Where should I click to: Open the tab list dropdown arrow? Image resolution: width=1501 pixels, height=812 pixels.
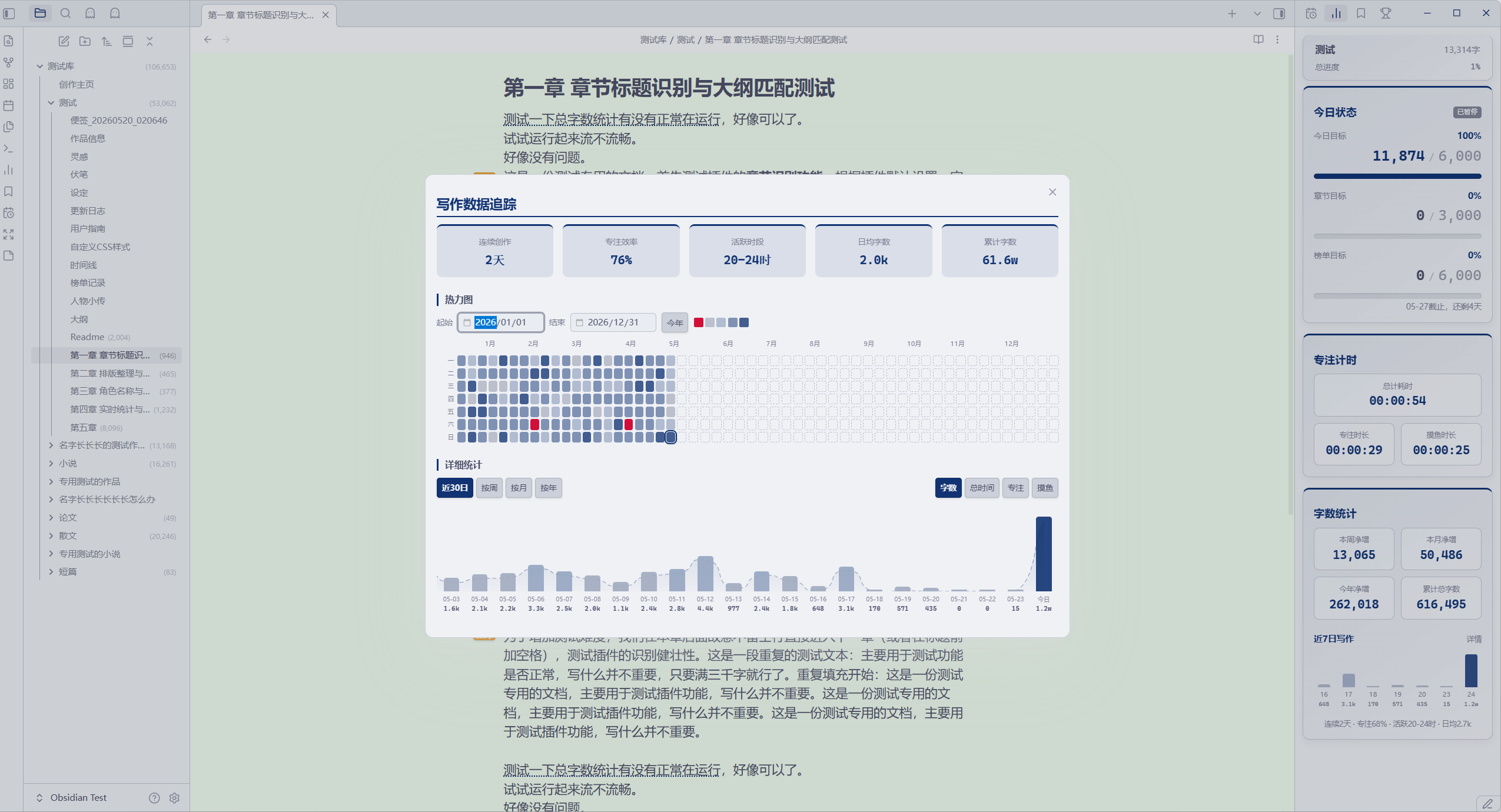pyautogui.click(x=1257, y=14)
